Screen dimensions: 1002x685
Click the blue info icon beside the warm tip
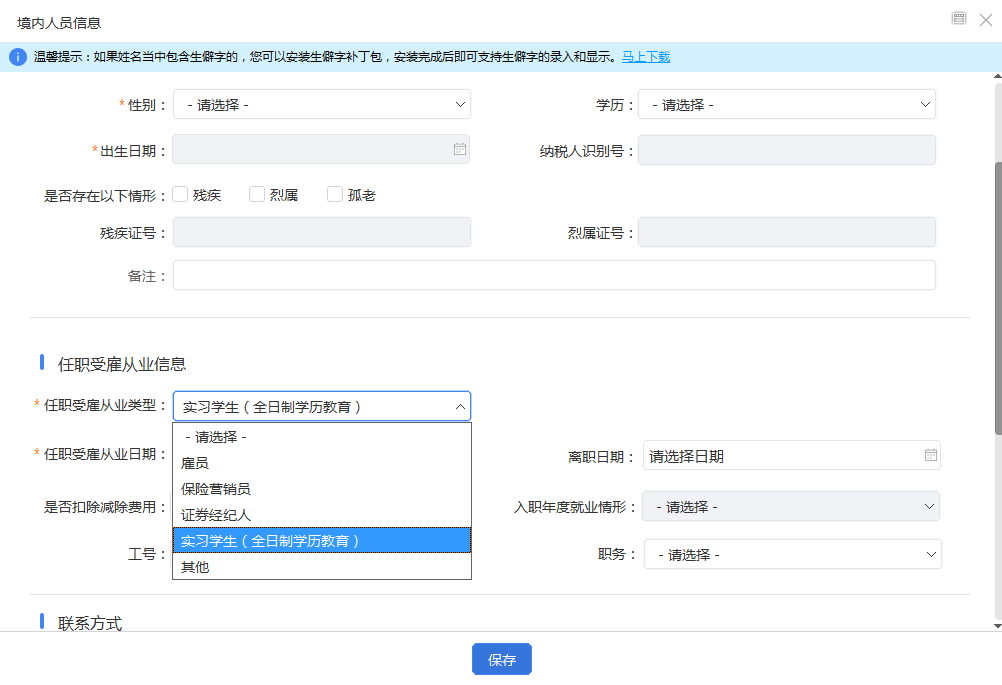click(17, 57)
